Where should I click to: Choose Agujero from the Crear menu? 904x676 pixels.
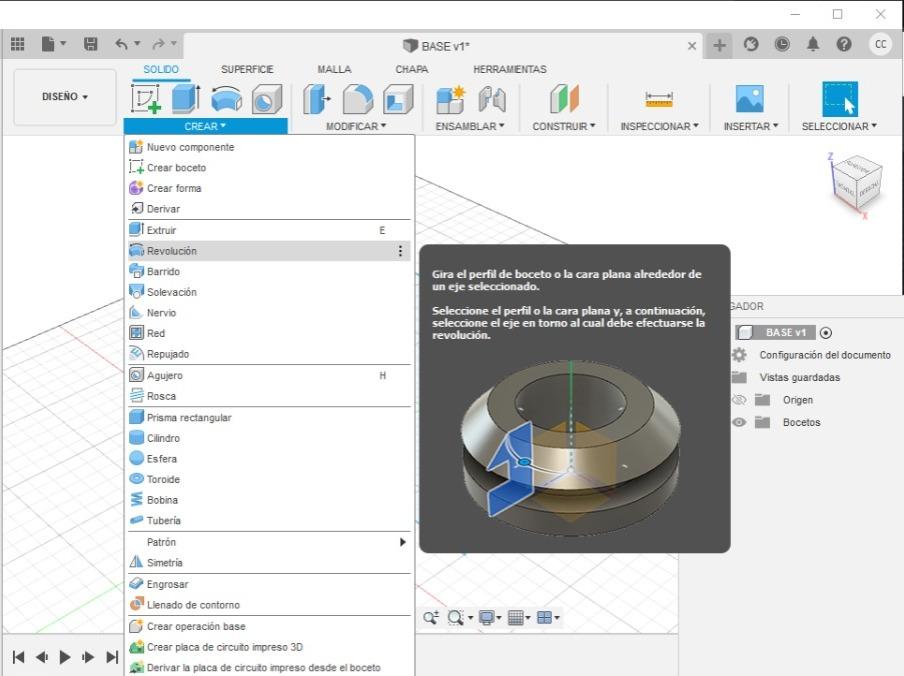pos(269,375)
